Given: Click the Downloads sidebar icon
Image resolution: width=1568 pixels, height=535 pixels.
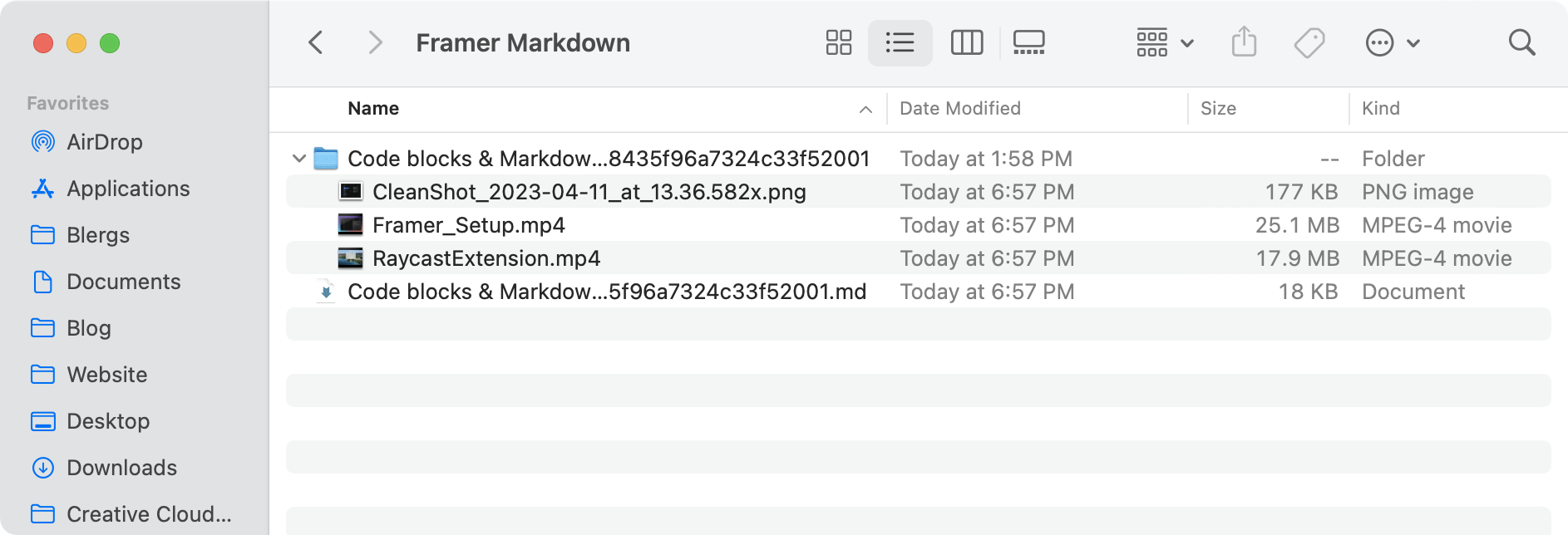Looking at the screenshot, I should pos(43,468).
